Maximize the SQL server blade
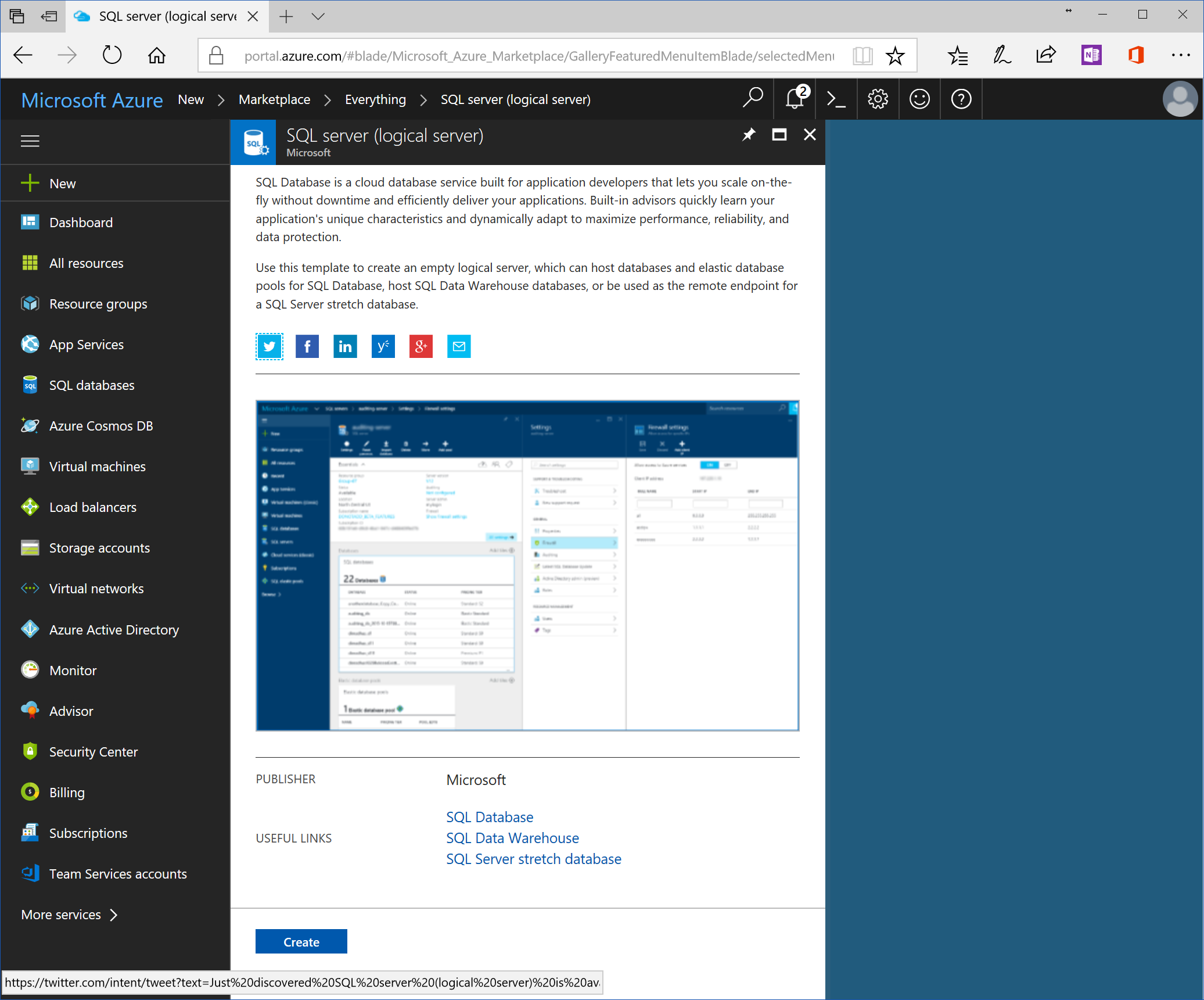Image resolution: width=1204 pixels, height=1000 pixels. 779,135
